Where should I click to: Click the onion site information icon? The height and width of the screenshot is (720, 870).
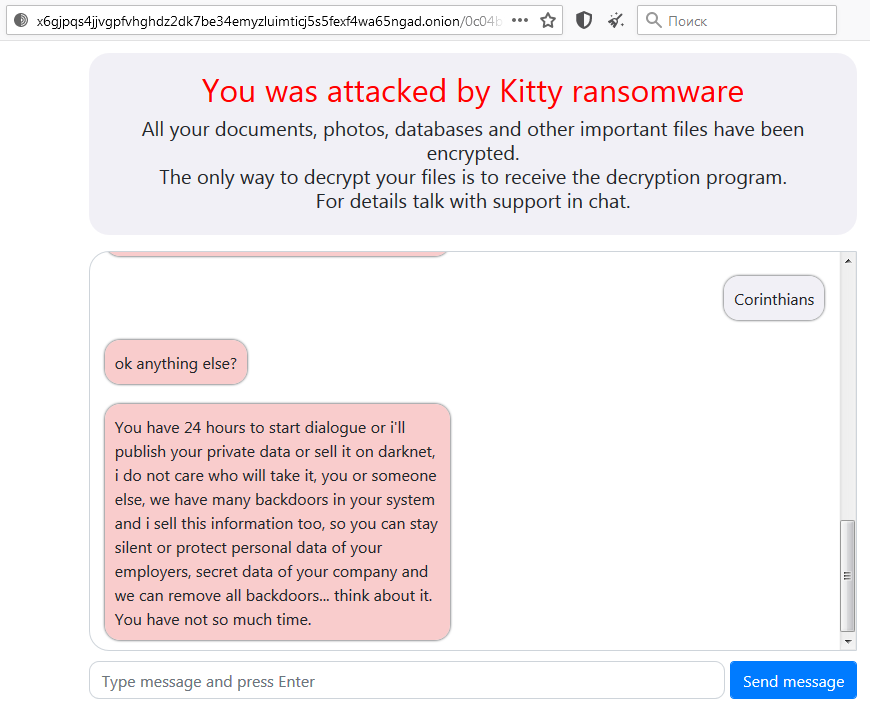tap(18, 19)
